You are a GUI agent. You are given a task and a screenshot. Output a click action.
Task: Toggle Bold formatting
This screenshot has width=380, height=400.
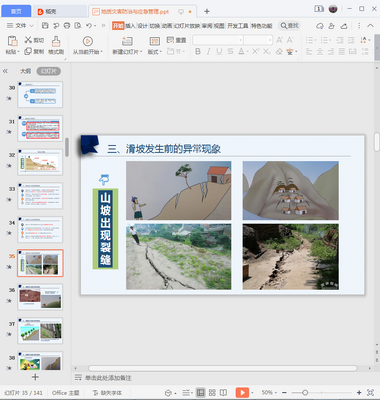click(198, 52)
